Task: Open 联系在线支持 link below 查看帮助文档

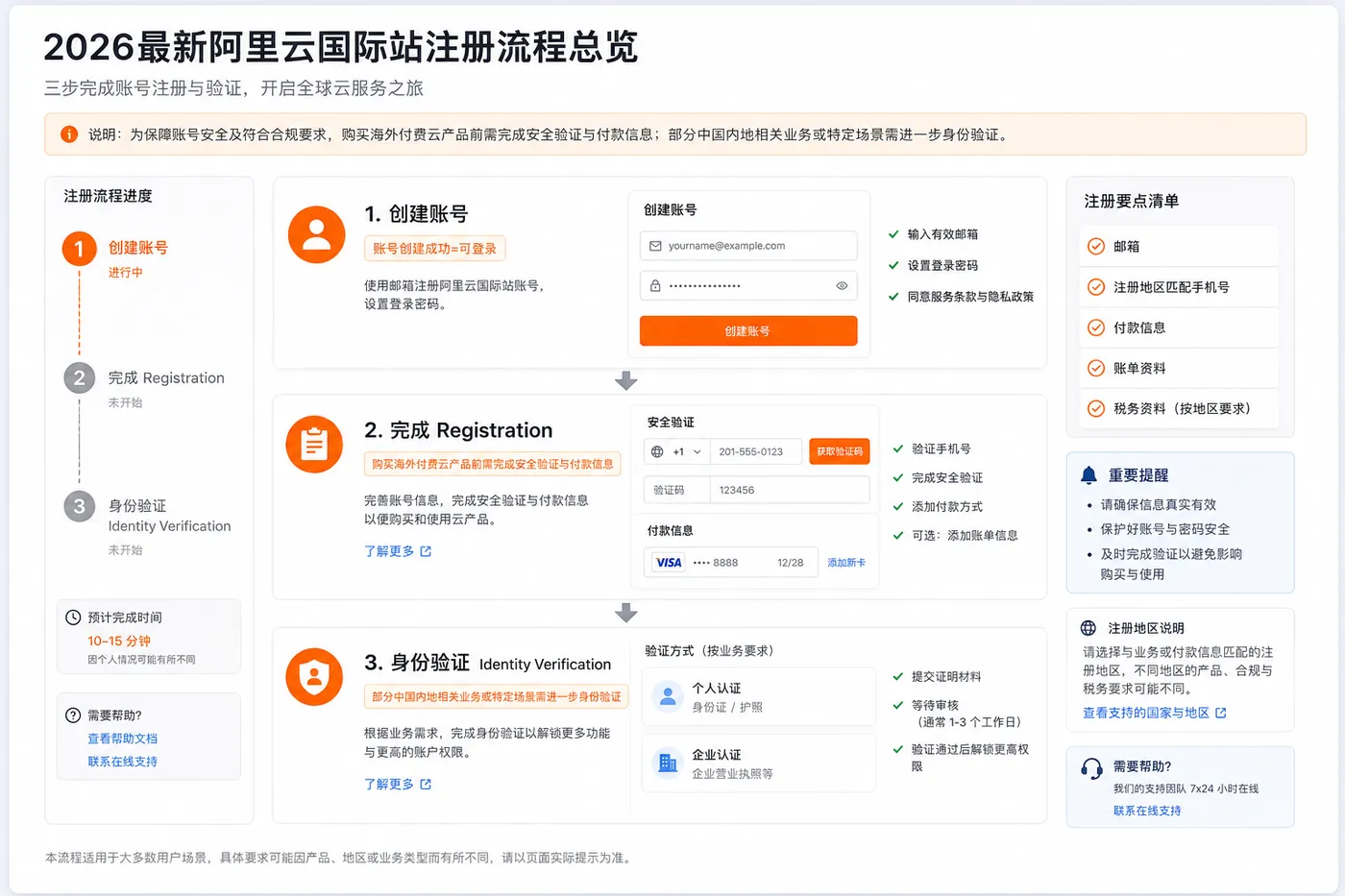Action: click(x=122, y=762)
